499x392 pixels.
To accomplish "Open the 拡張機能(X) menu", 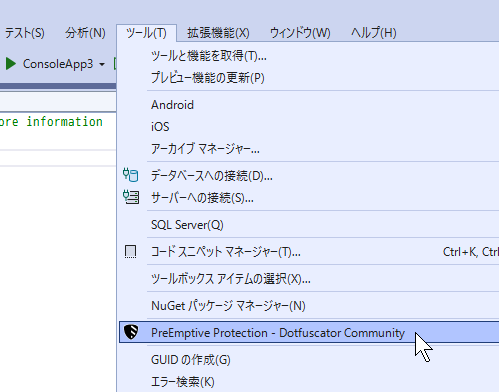I will click(x=218, y=33).
